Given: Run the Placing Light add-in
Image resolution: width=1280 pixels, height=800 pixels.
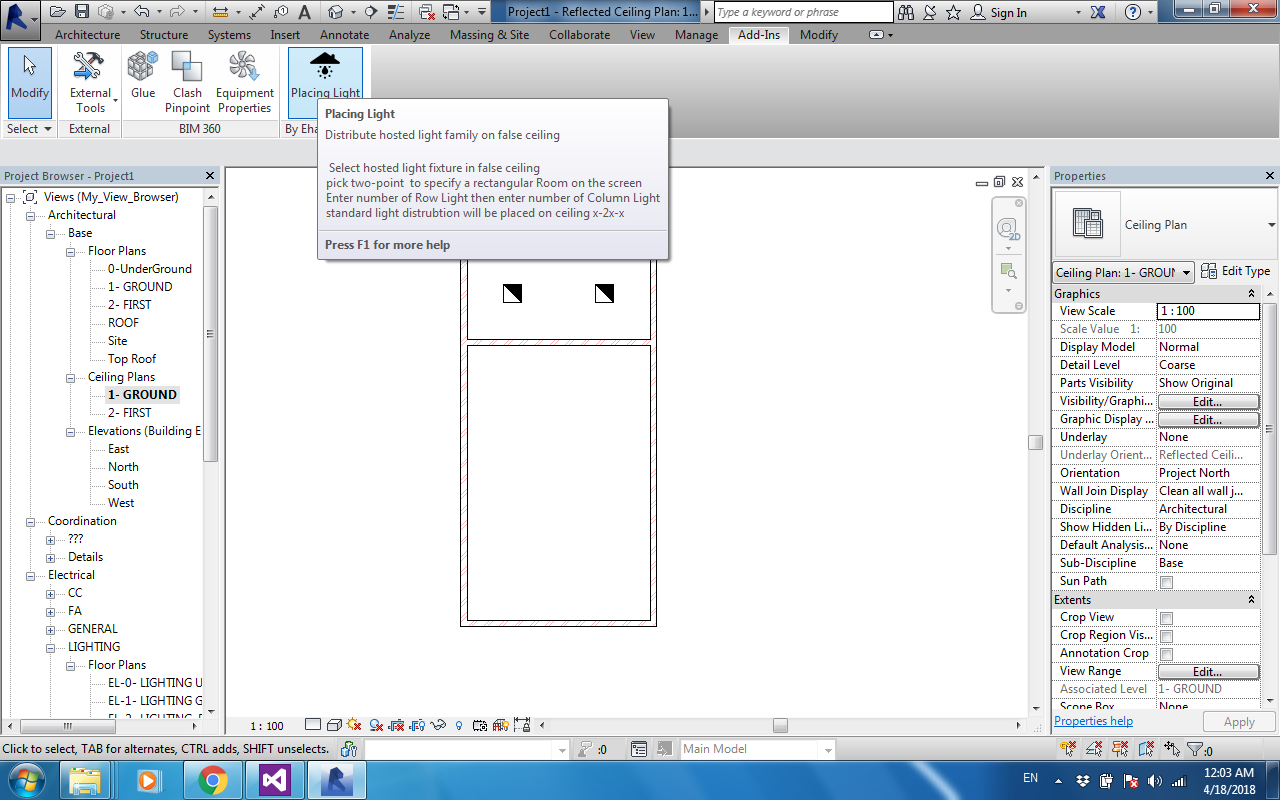Looking at the screenshot, I should click(325, 76).
